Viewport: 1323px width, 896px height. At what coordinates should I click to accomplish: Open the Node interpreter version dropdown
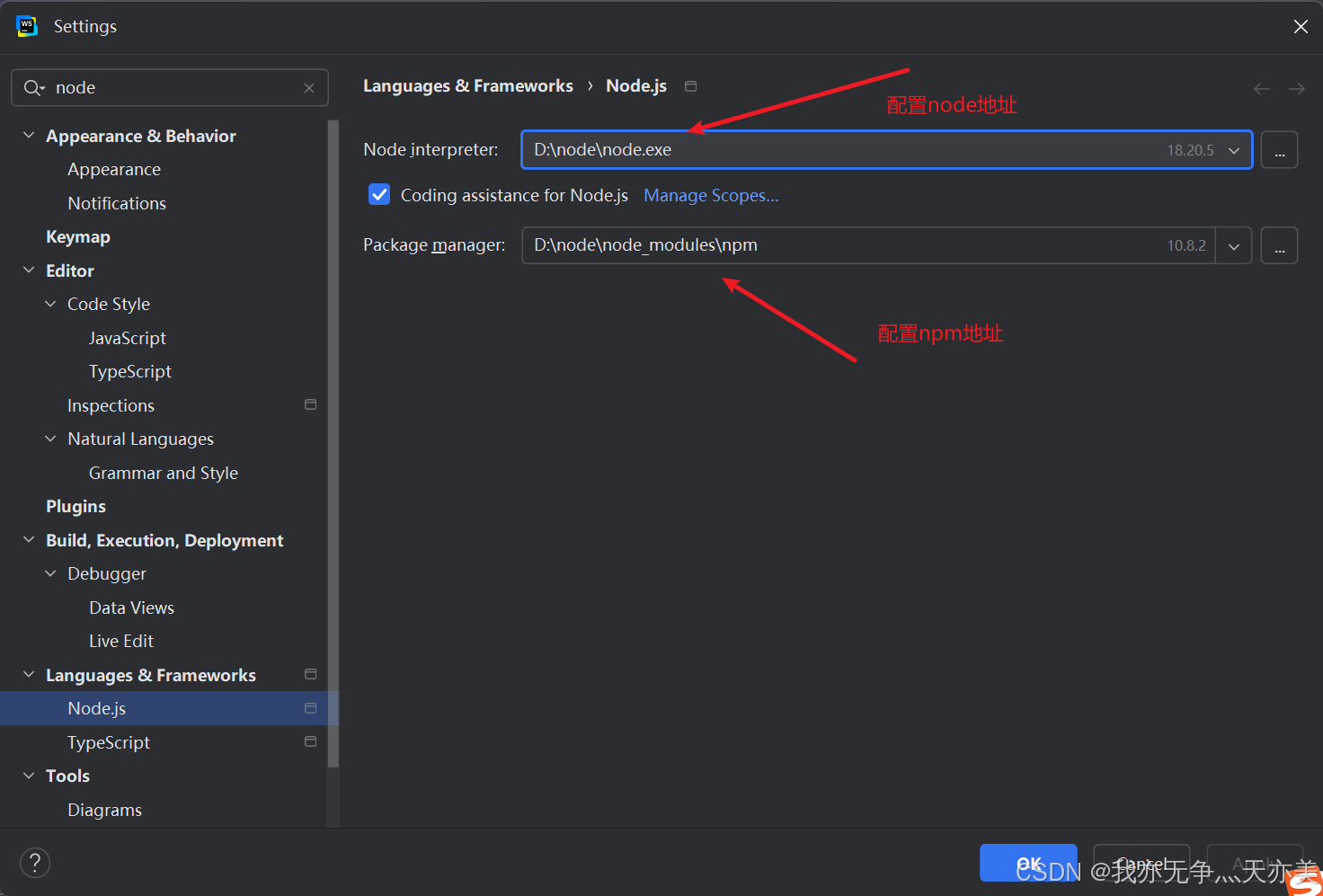[1232, 149]
